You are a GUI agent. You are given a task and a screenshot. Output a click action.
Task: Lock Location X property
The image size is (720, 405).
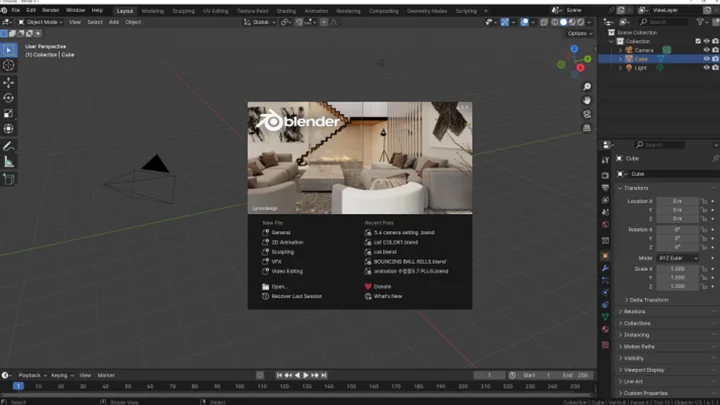[x=703, y=201]
